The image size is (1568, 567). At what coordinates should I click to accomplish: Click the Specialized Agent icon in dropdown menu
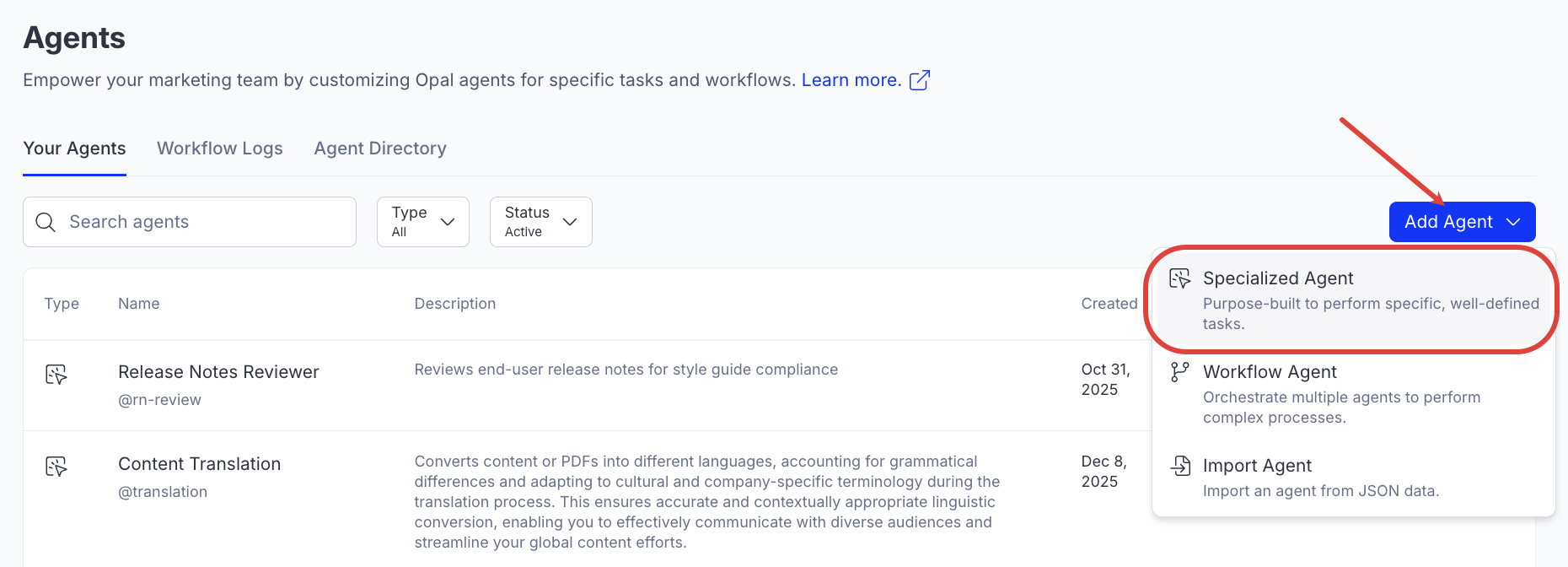pos(1179,278)
